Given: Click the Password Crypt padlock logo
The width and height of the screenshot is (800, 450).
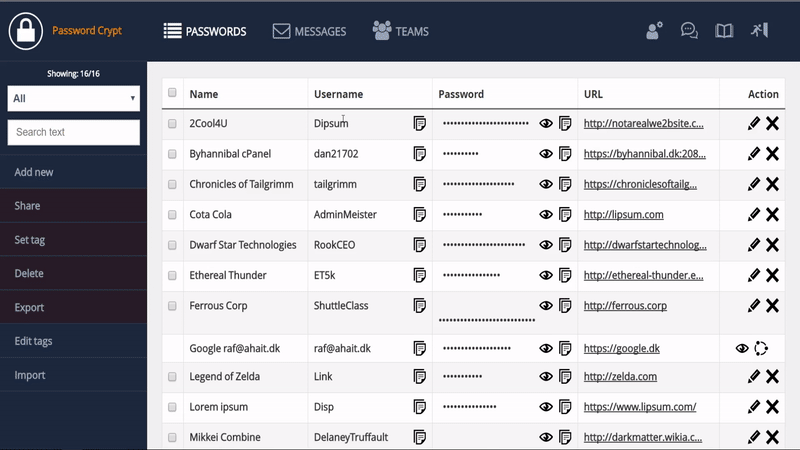Looking at the screenshot, I should click(26, 31).
